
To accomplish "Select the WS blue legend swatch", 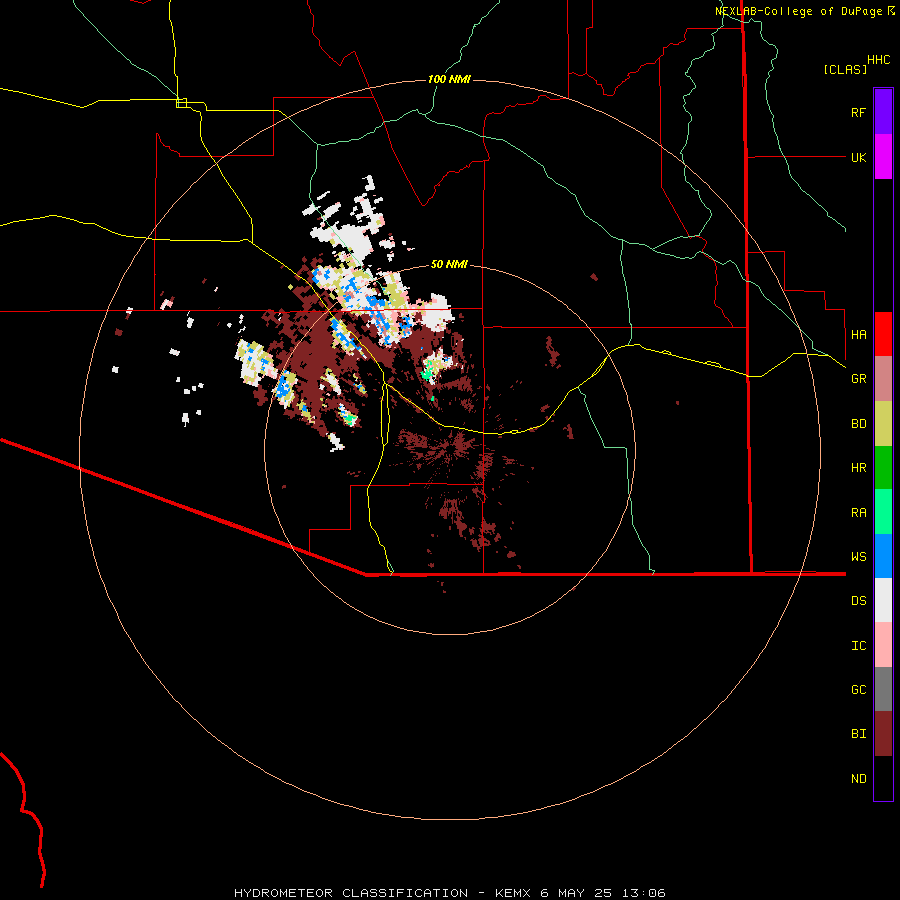I will click(x=883, y=556).
